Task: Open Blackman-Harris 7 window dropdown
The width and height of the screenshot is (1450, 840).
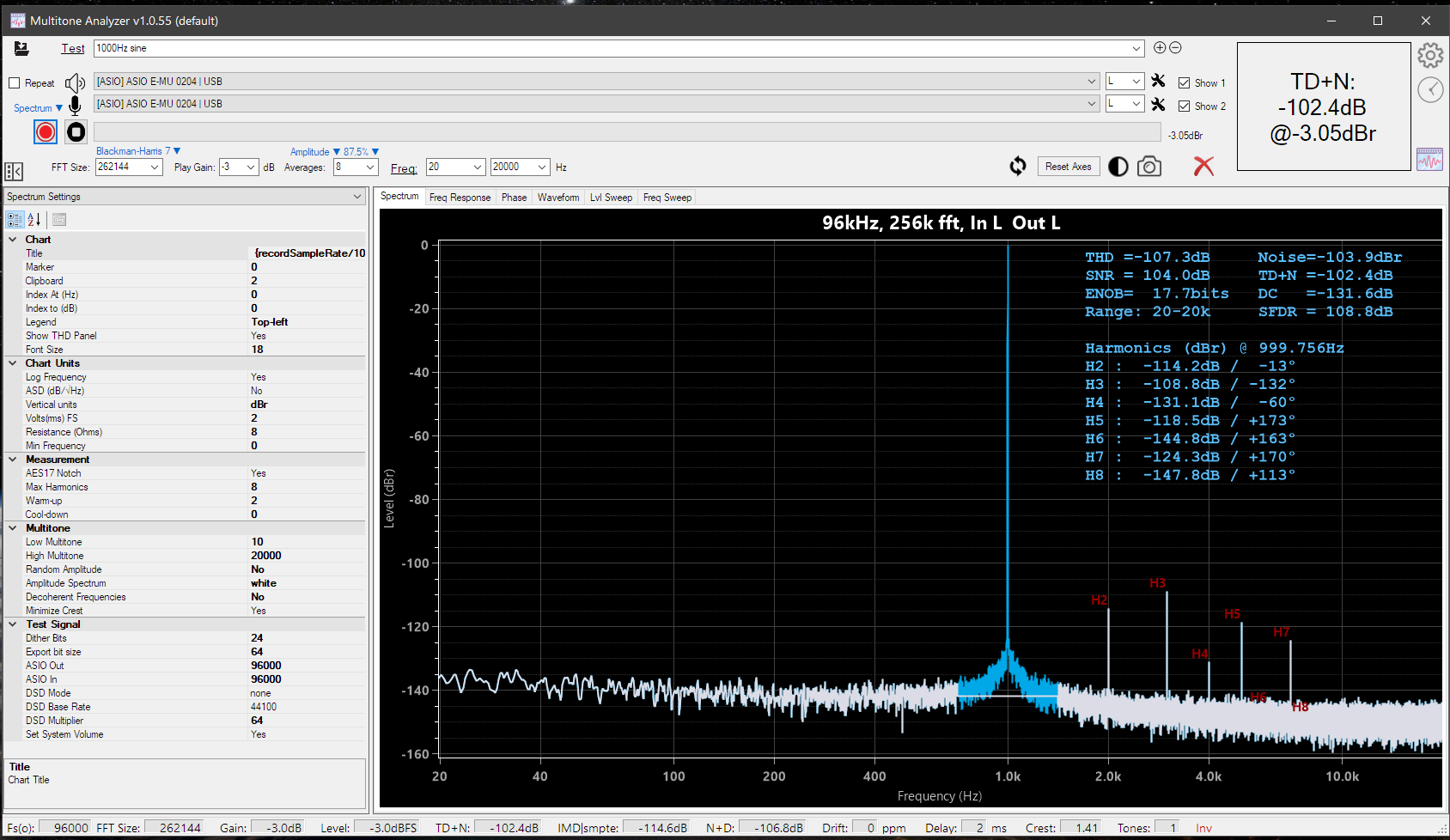Action: 138,151
